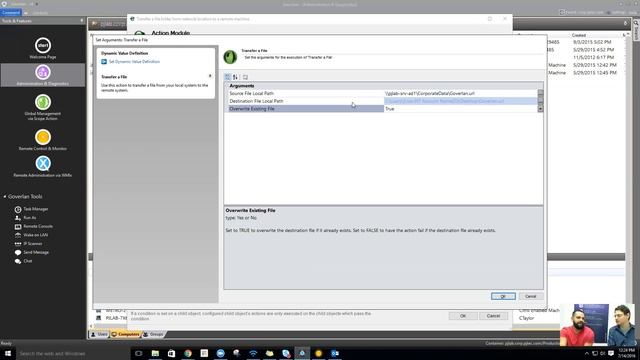The width and height of the screenshot is (640, 360).
Task: Click the taskbar search box
Action: 73,353
